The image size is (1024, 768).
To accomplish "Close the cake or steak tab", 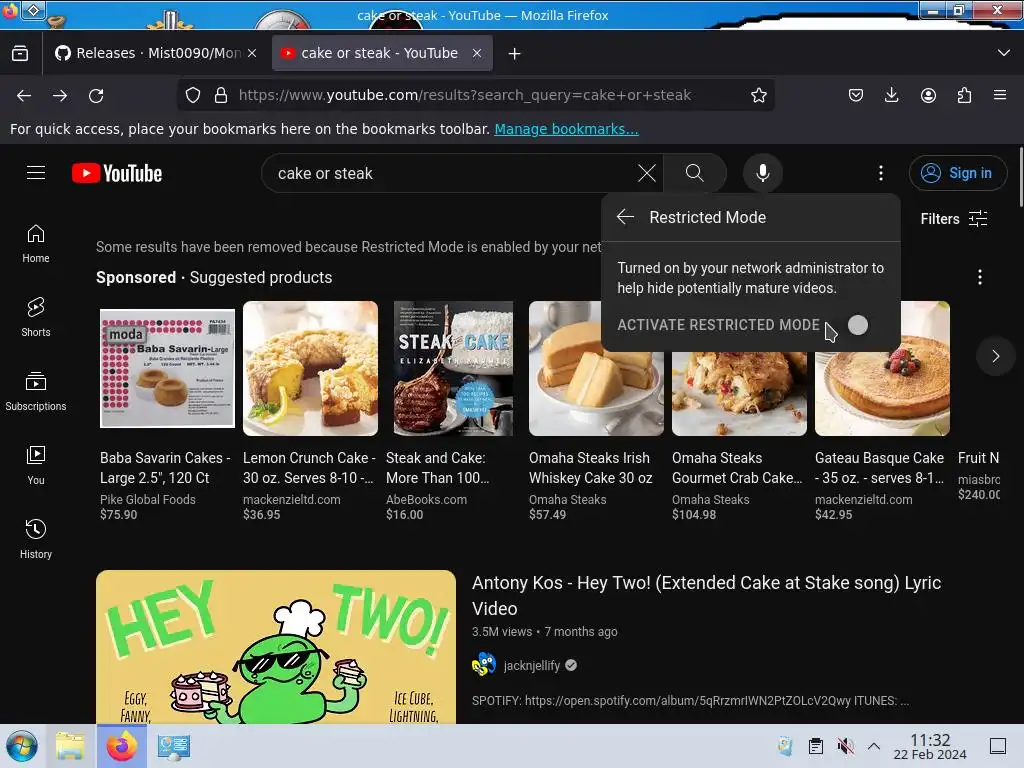I will pyautogui.click(x=477, y=53).
